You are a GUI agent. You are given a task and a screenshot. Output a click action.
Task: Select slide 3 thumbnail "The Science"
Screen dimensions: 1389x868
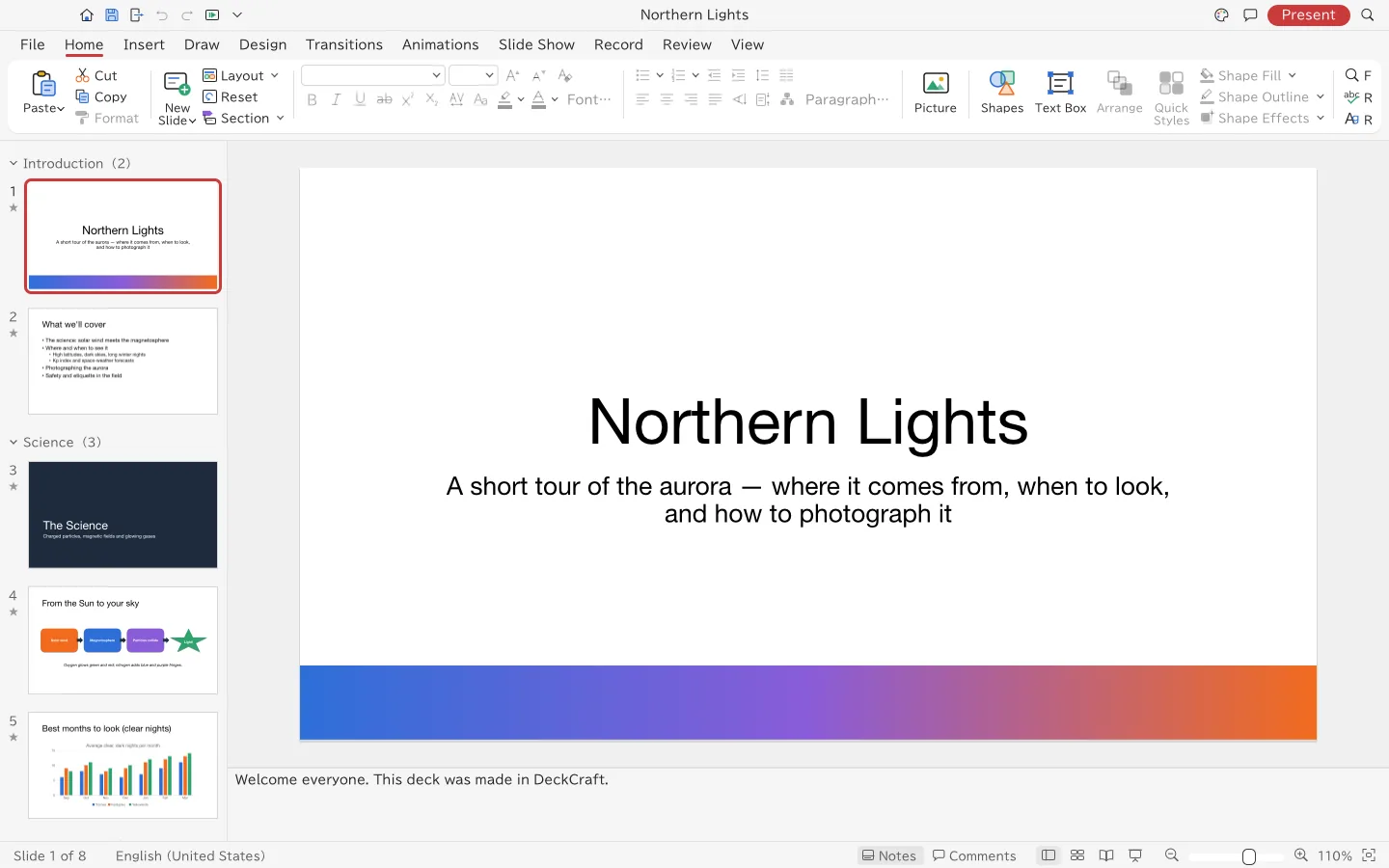123,514
